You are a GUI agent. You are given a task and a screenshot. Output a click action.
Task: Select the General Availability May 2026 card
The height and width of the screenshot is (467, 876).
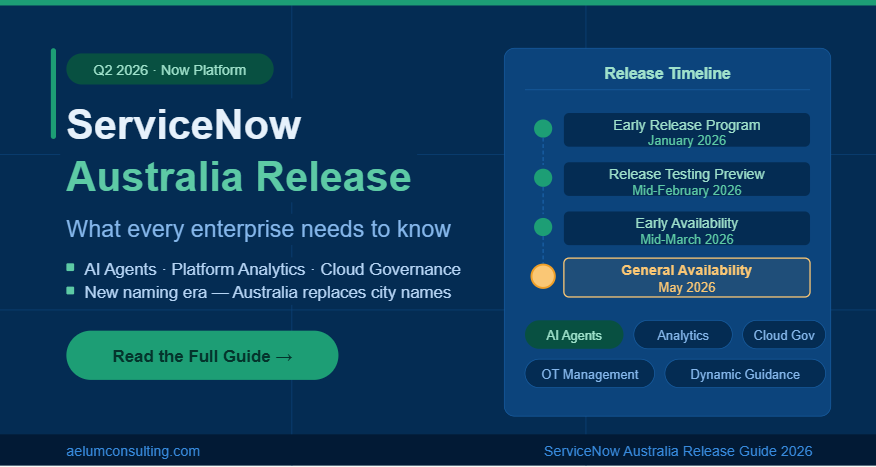687,278
